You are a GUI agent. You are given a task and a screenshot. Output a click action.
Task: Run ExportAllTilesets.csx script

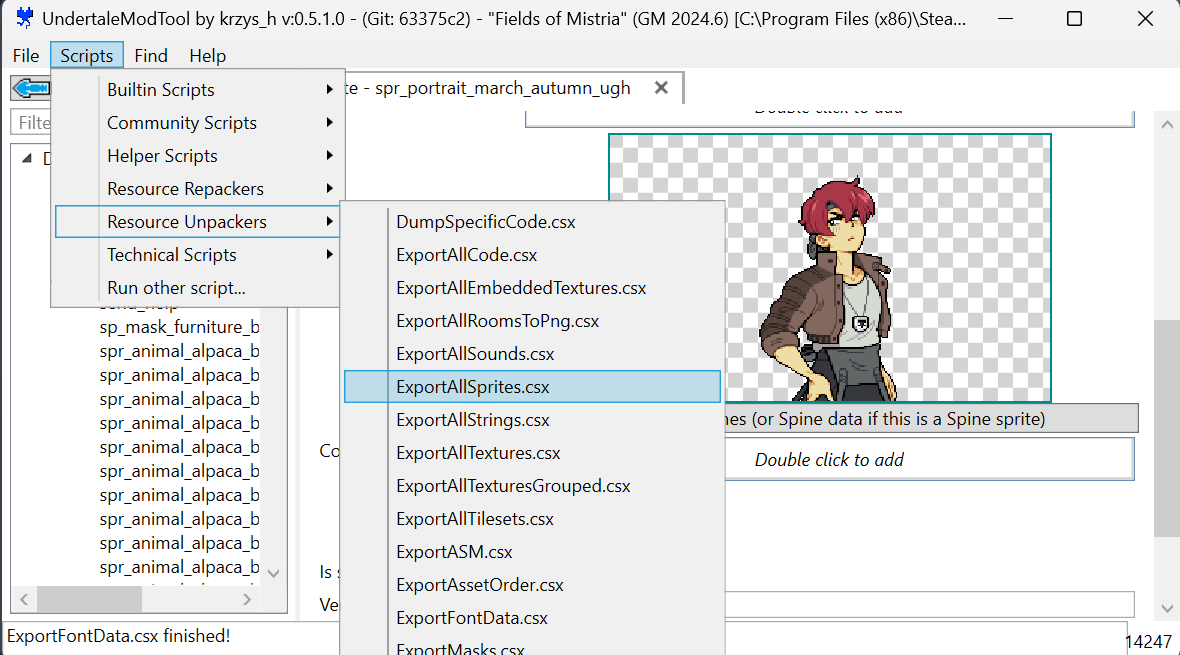pyautogui.click(x=532, y=519)
